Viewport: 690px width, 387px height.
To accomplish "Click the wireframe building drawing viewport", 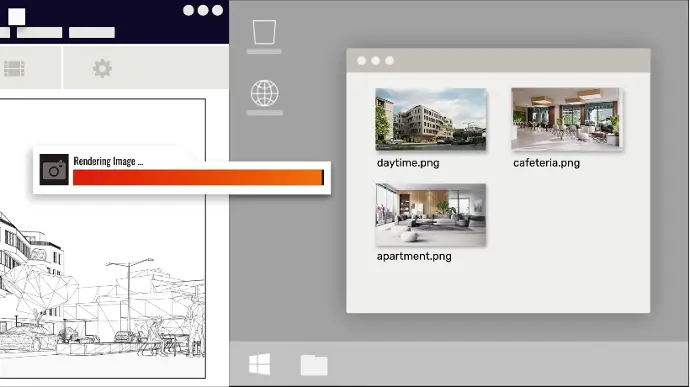I will [102, 286].
